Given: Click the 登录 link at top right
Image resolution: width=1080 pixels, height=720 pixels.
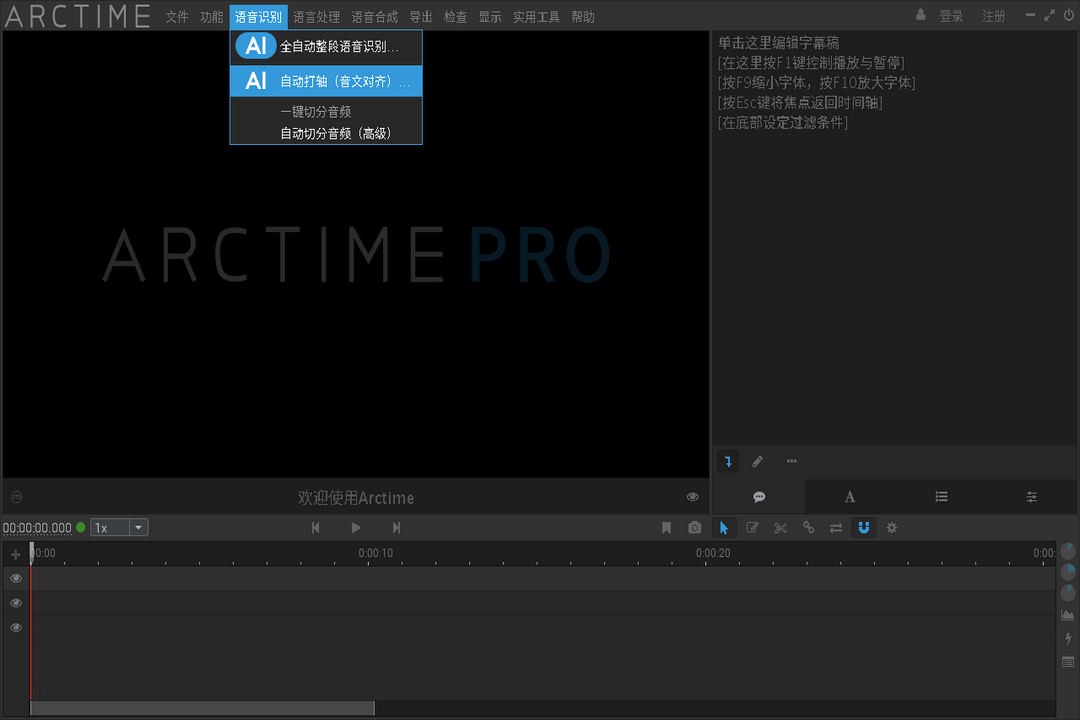Looking at the screenshot, I should point(951,16).
